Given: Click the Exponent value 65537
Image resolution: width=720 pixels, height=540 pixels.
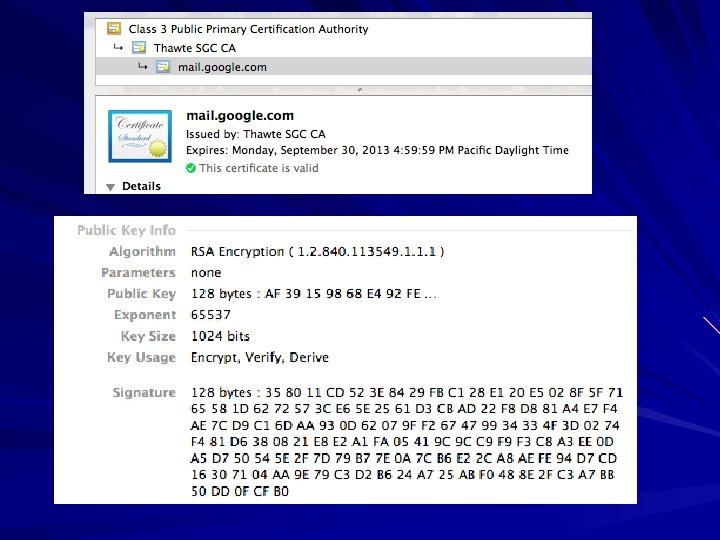Looking at the screenshot, I should [211, 315].
